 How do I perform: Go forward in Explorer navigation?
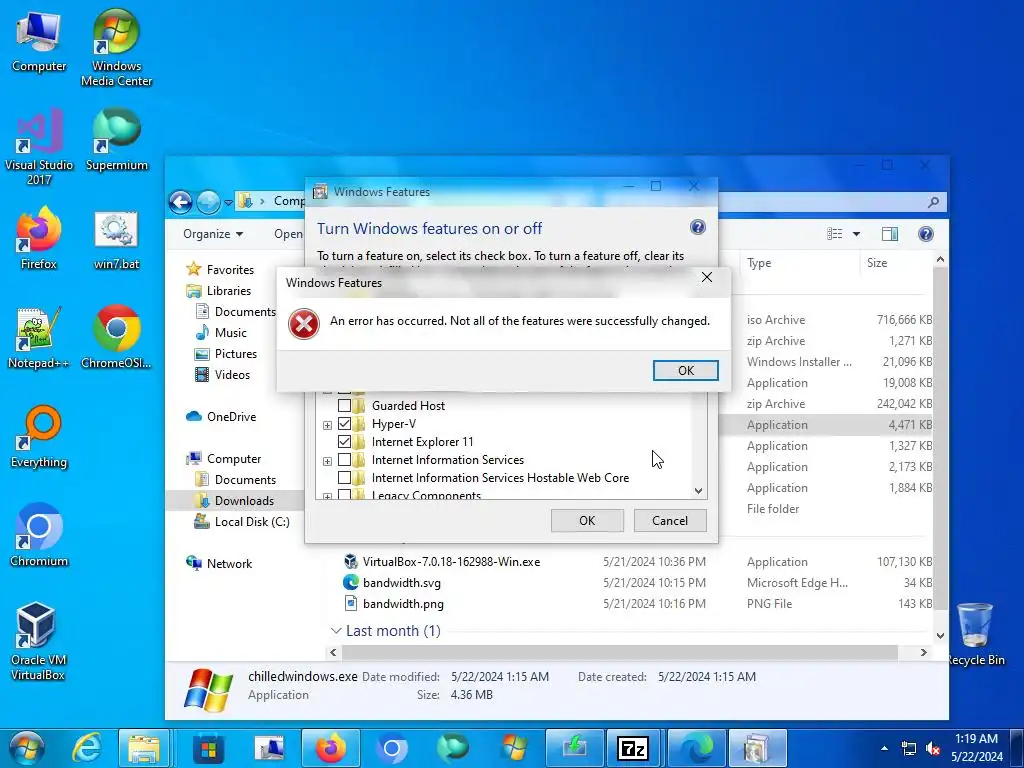pyautogui.click(x=208, y=202)
